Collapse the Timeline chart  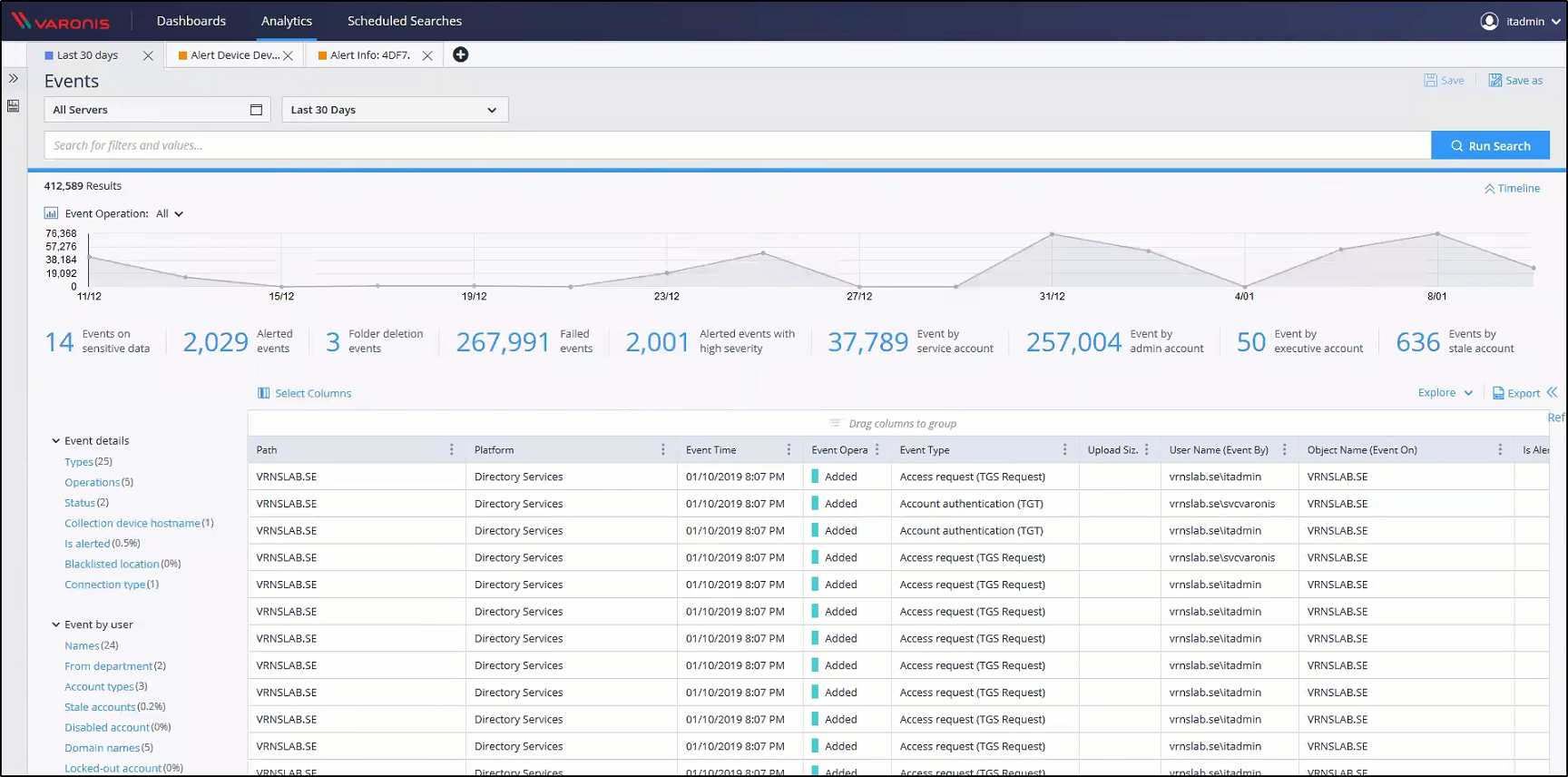1512,189
